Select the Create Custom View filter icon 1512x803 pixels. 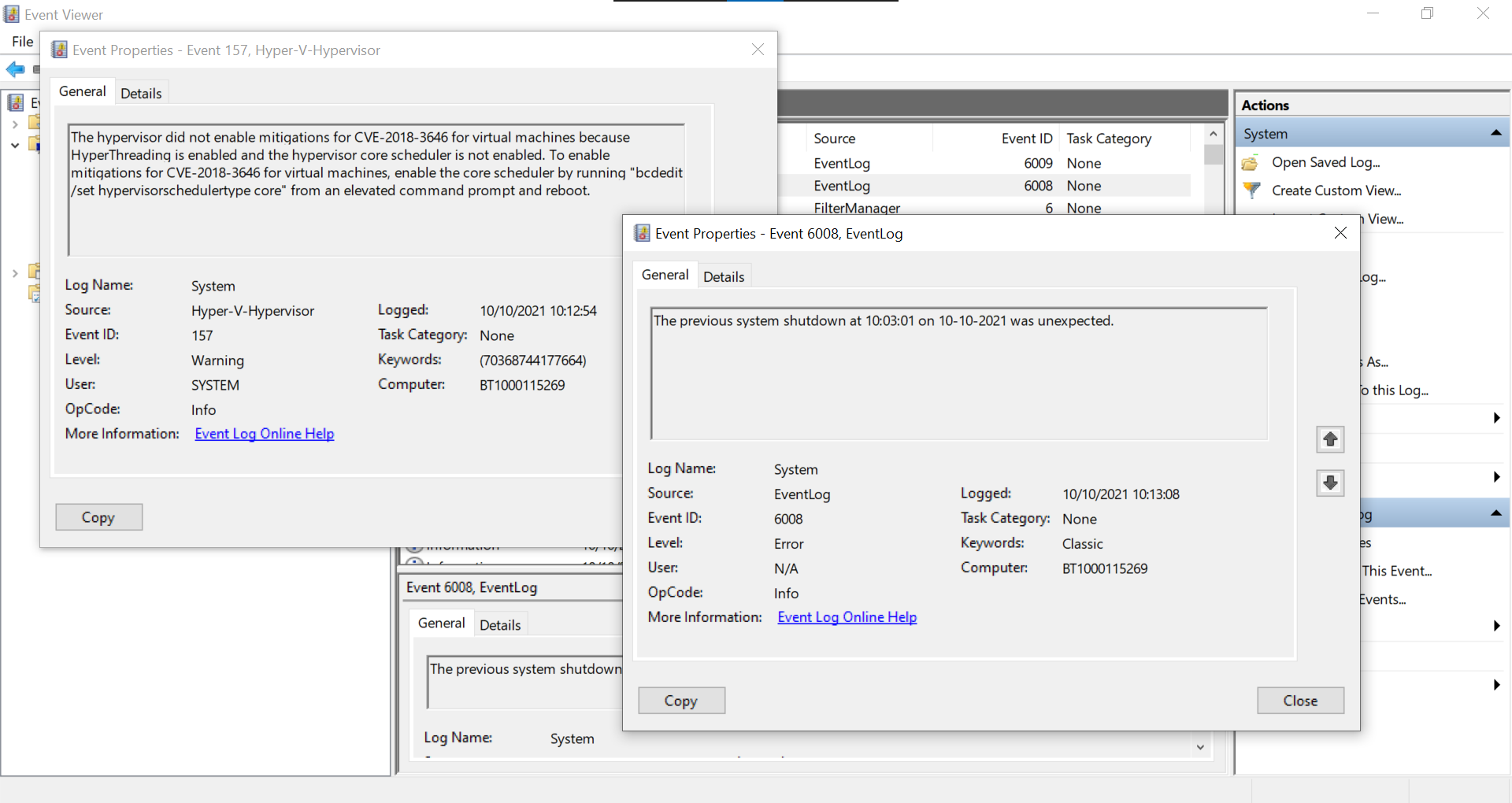click(x=1252, y=190)
